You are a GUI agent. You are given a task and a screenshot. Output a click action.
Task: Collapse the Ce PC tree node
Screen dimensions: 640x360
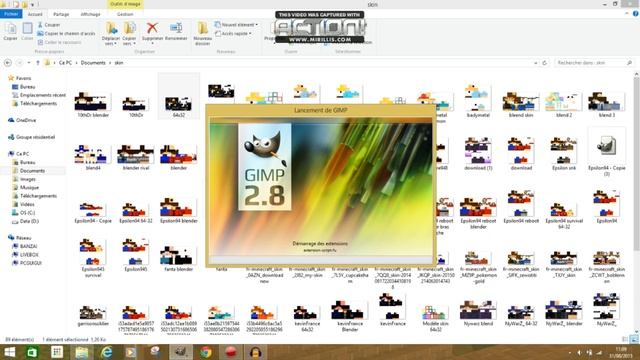tap(4, 154)
